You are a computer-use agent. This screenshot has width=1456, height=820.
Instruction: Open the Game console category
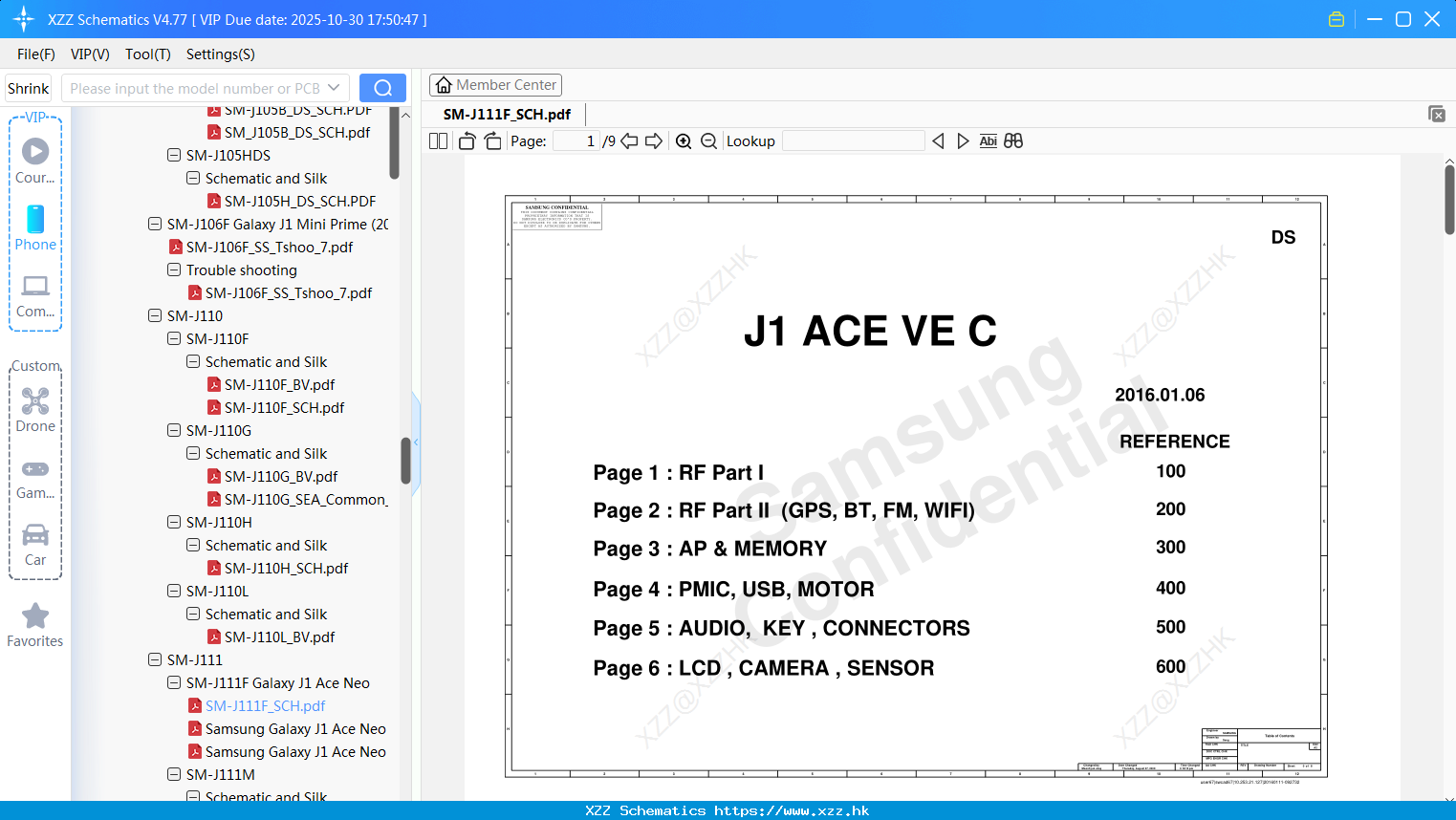[35, 478]
